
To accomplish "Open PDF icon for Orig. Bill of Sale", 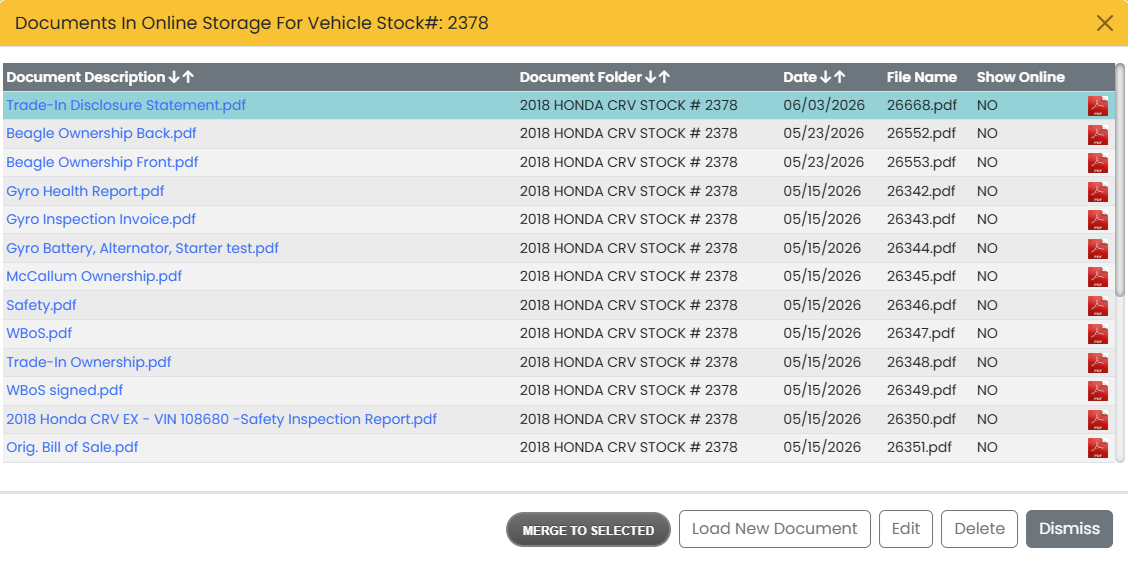I will coord(1097,448).
